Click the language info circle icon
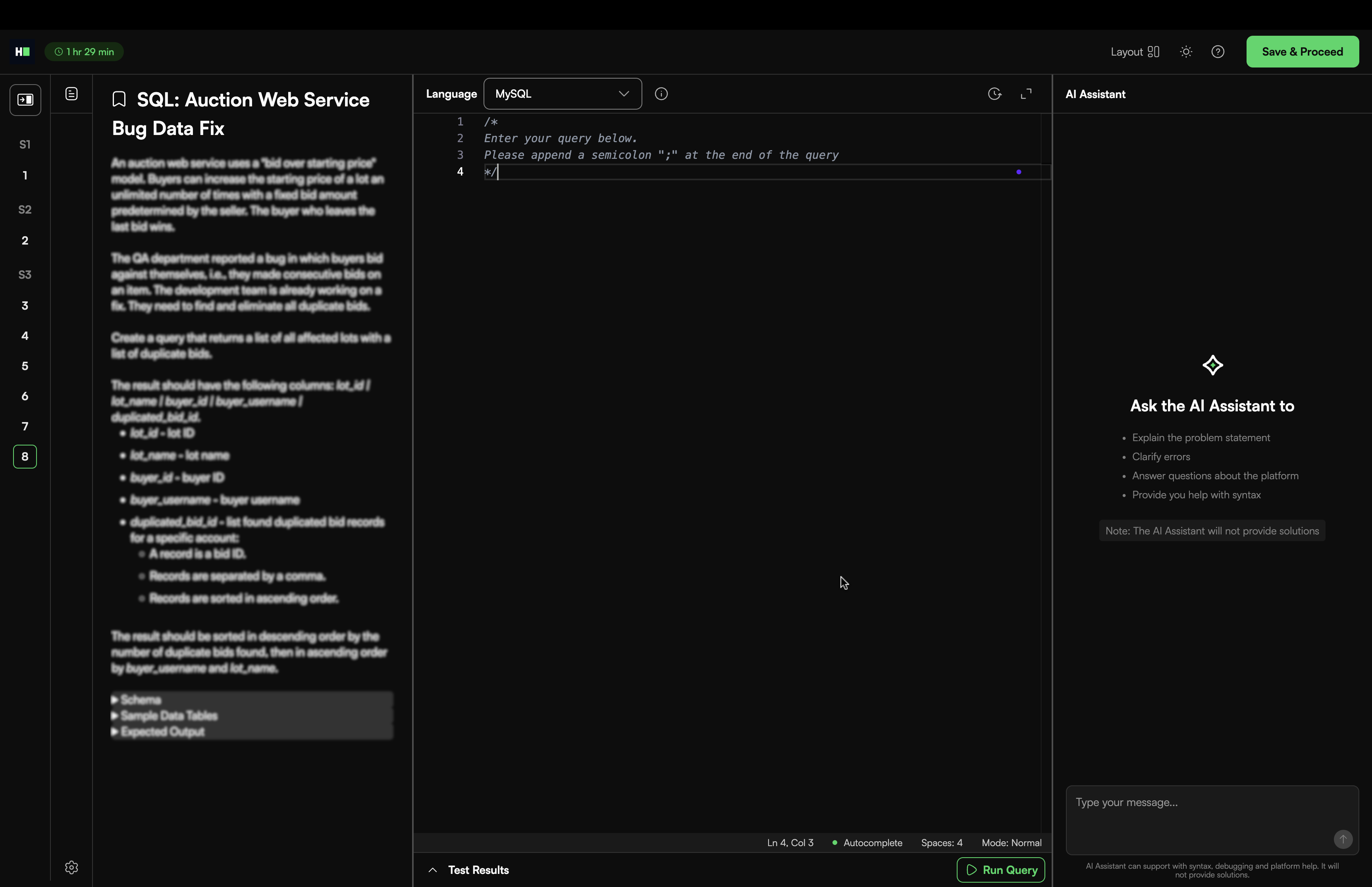1372x887 pixels. click(x=661, y=94)
